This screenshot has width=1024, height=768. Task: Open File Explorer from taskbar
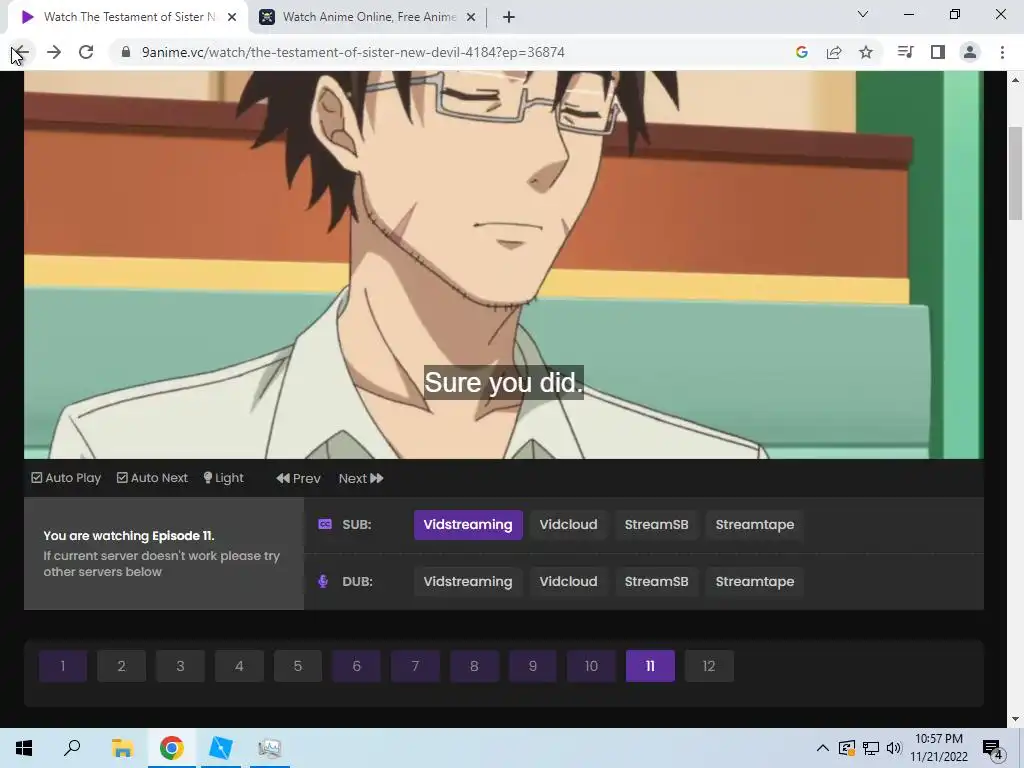(x=122, y=748)
